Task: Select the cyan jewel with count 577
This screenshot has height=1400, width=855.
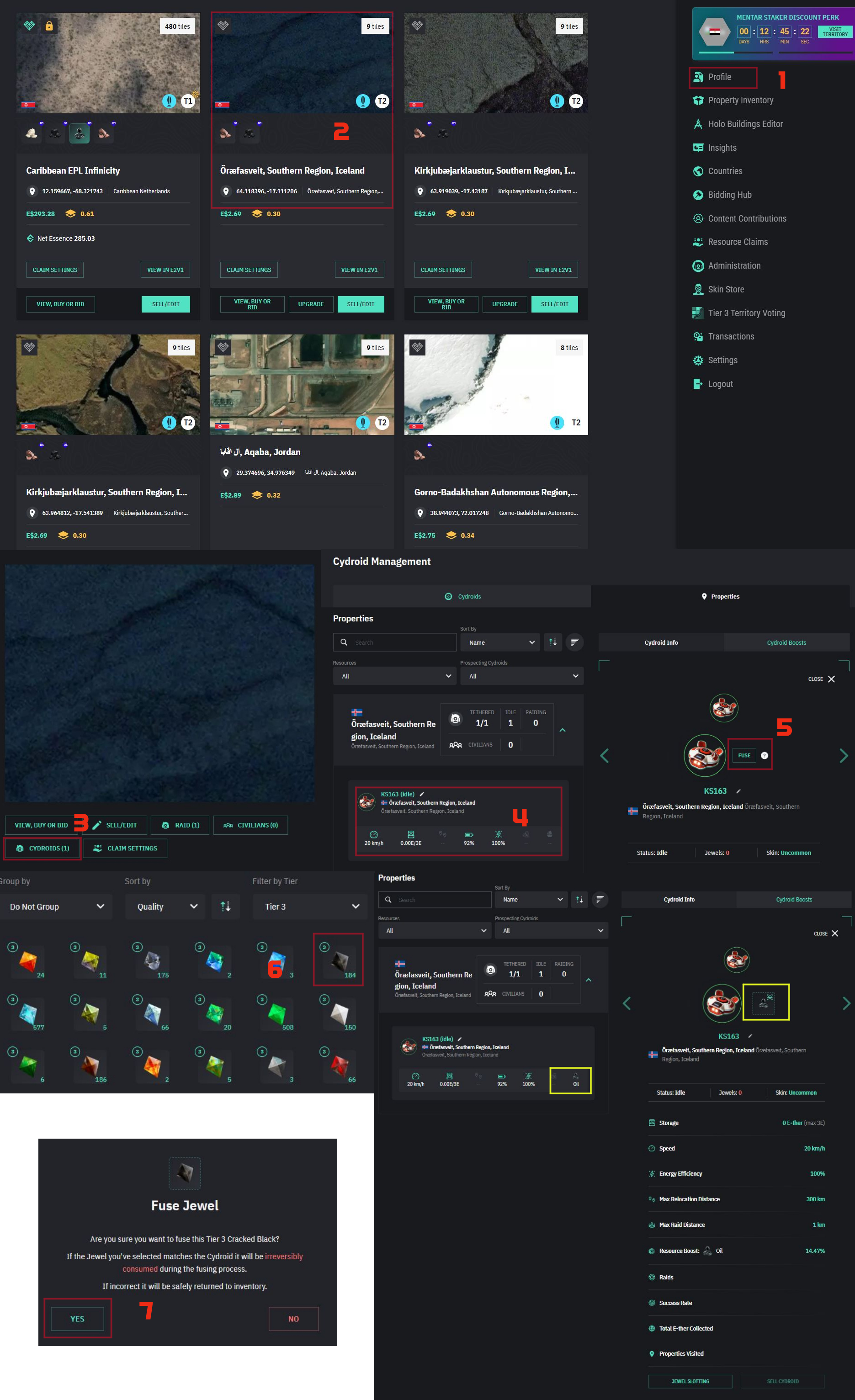Action: [28, 1013]
